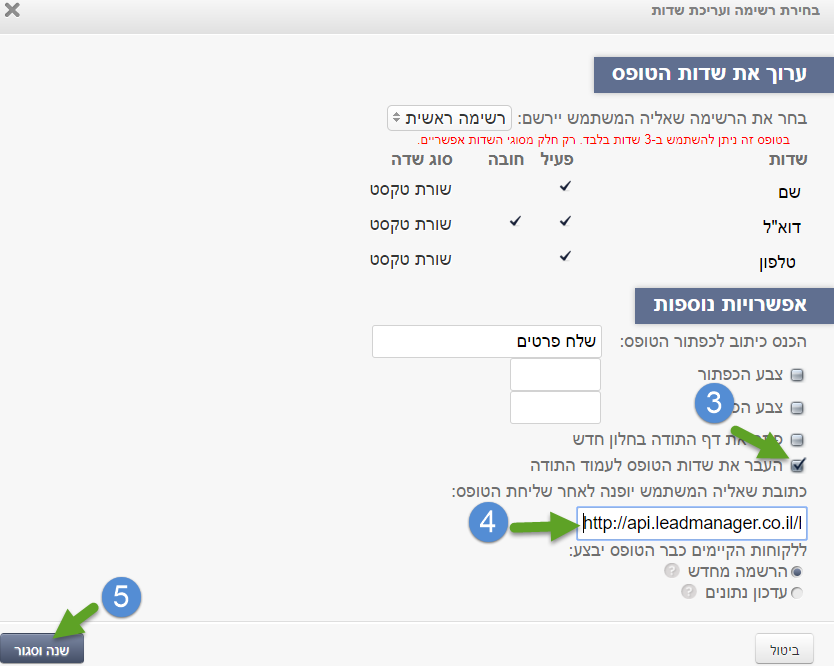Click the help icon beside הרשמה מחדש
The height and width of the screenshot is (666, 834).
[x=671, y=570]
